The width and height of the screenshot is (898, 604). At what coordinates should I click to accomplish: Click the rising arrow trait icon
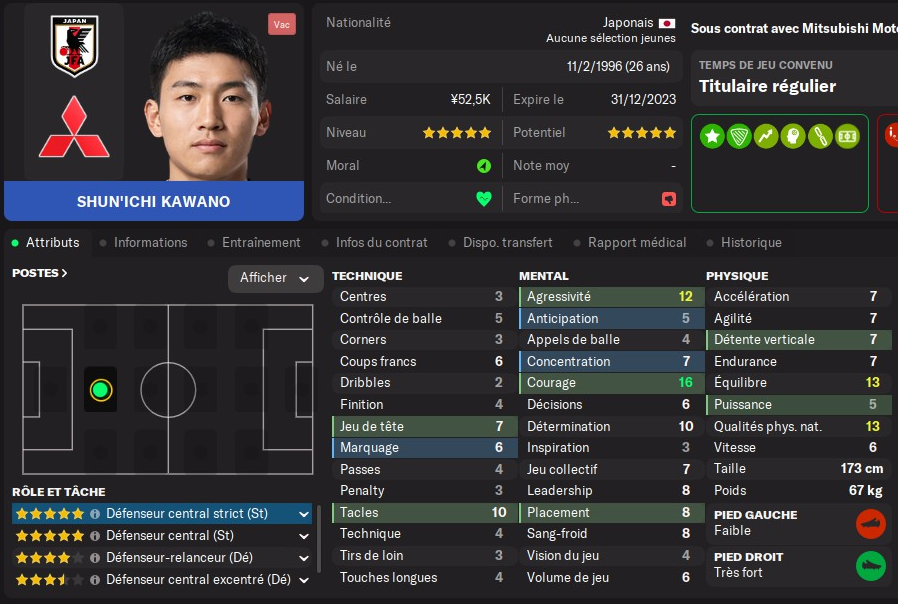(x=766, y=136)
